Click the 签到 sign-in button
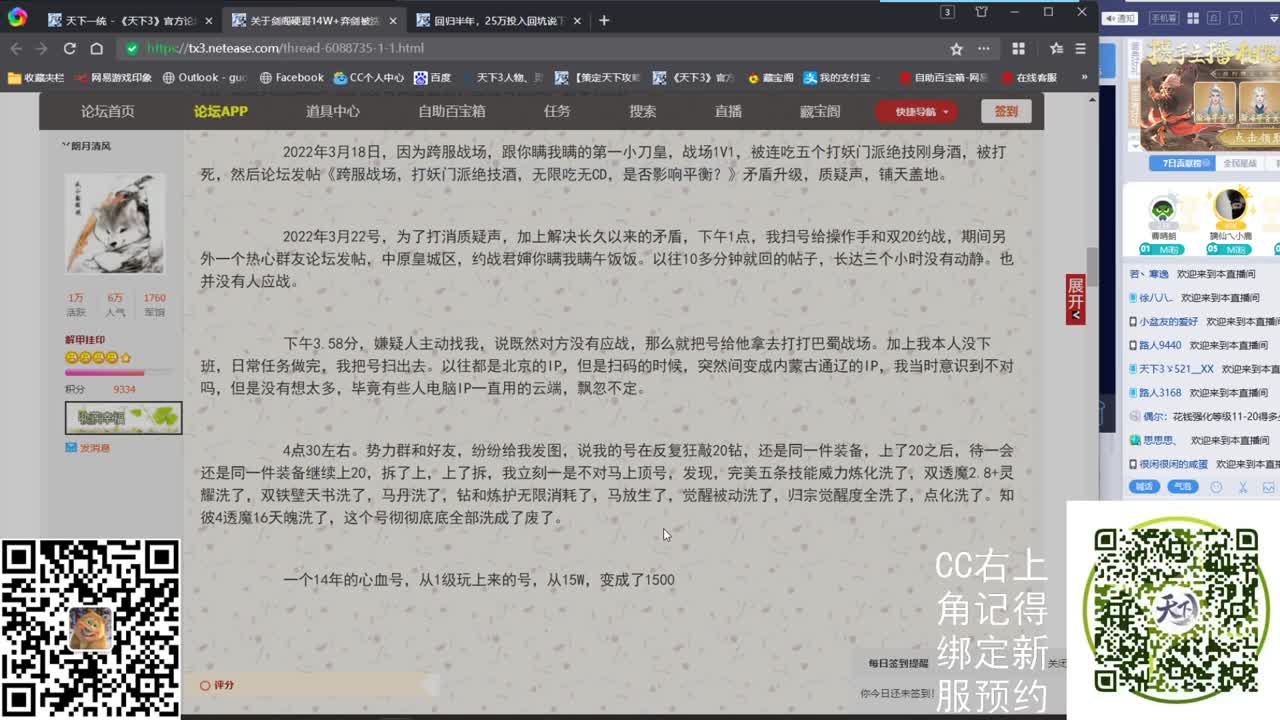 tap(1006, 111)
